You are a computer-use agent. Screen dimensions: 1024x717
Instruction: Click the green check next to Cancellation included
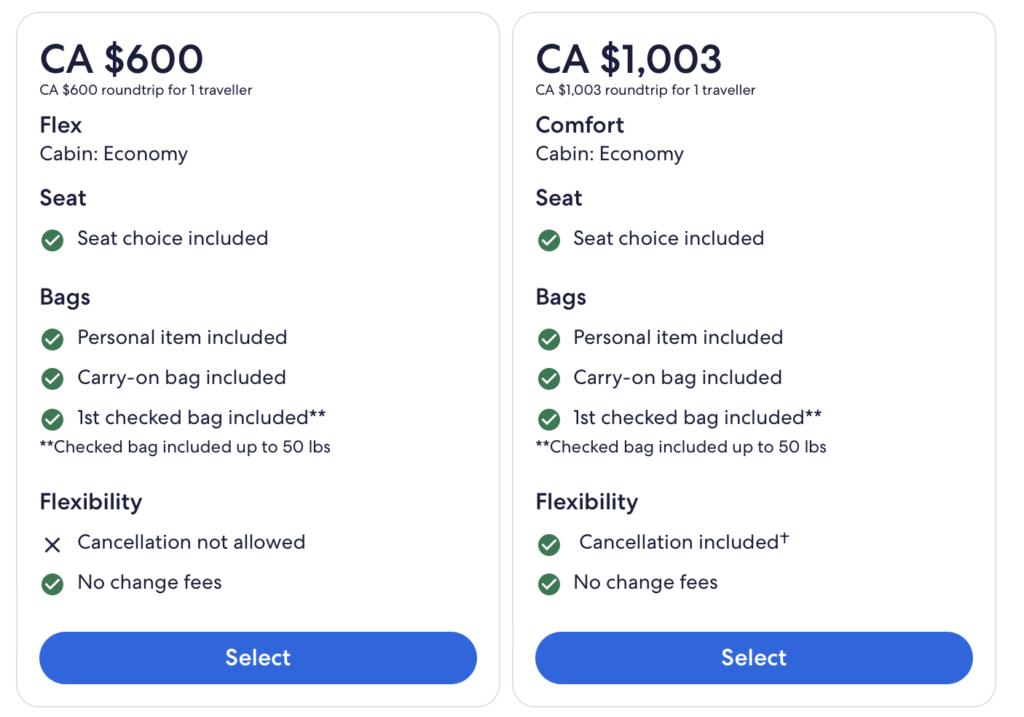tap(549, 544)
